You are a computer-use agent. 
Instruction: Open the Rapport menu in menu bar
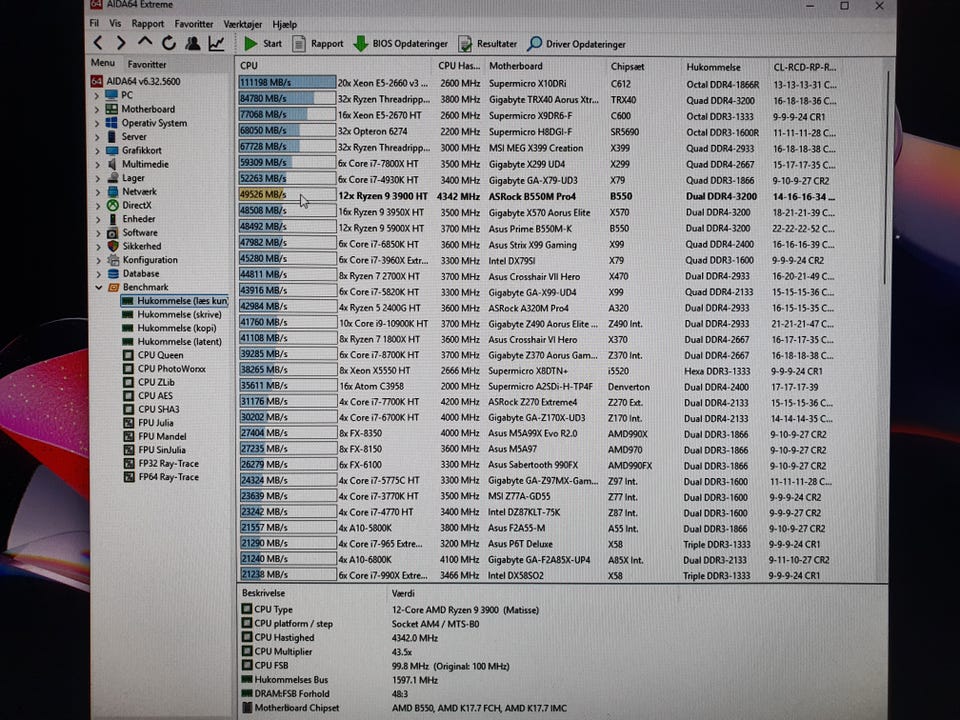(x=148, y=23)
